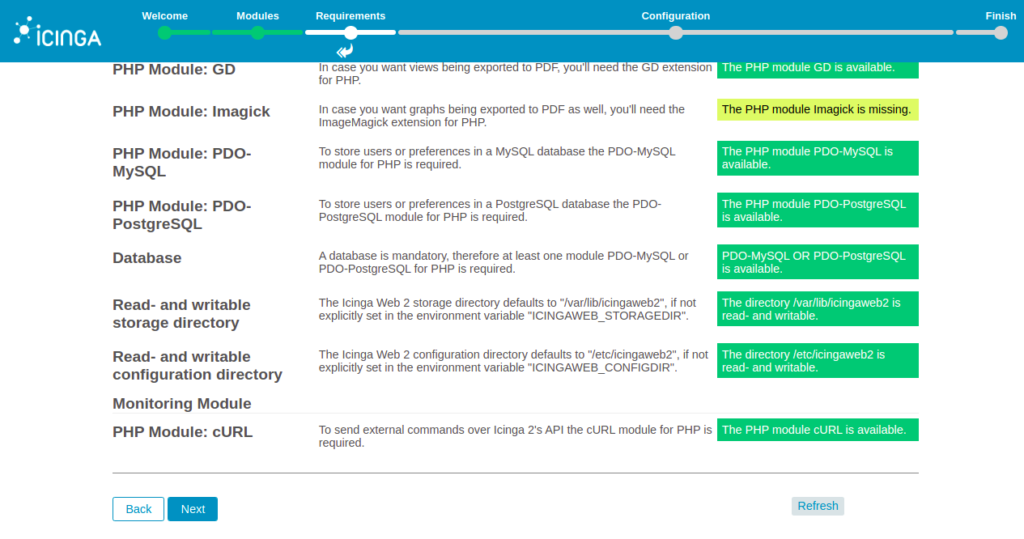
Task: Click the 'PHP Module: cURL' heading
Action: click(182, 433)
